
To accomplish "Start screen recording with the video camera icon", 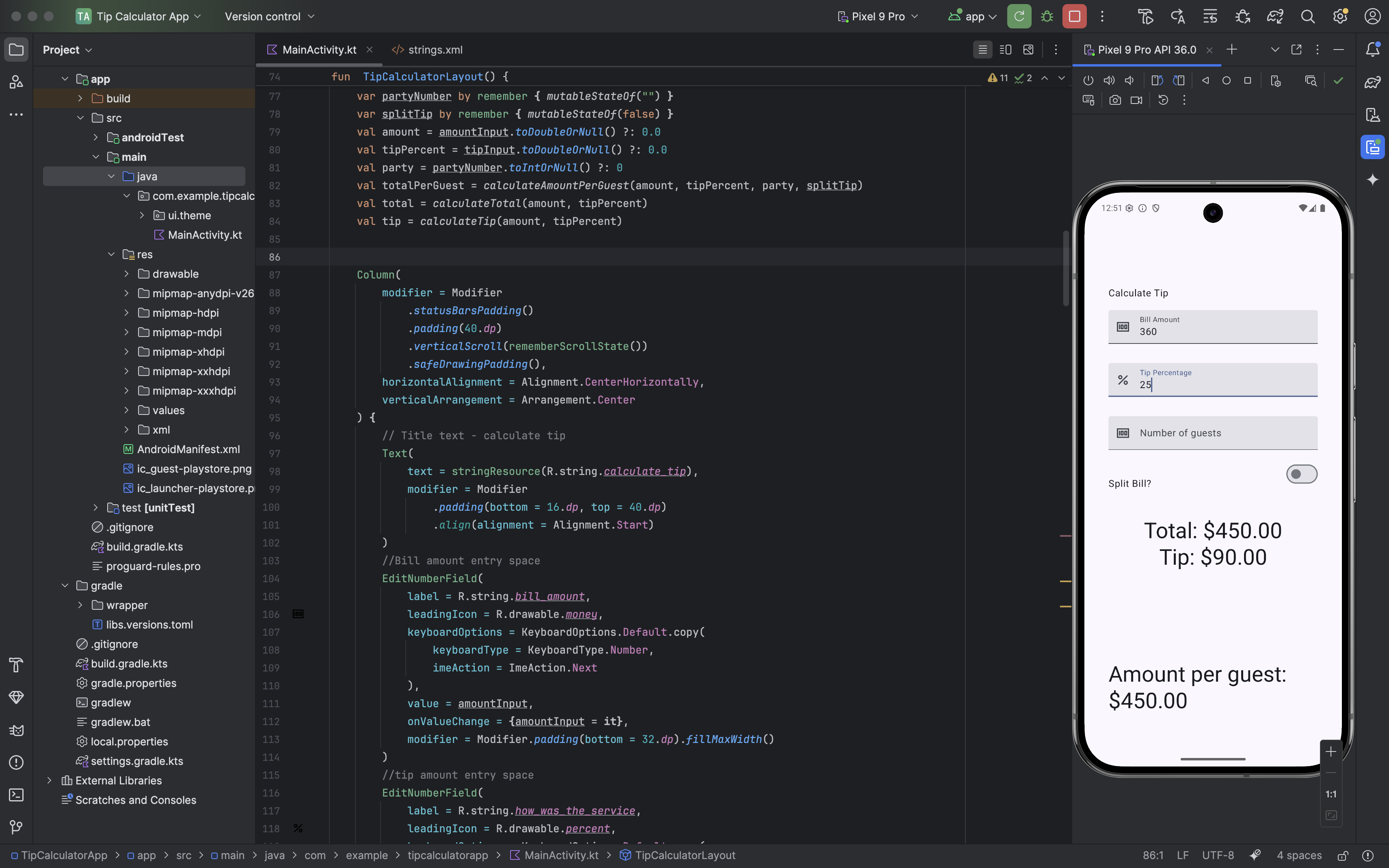I will point(1136,100).
